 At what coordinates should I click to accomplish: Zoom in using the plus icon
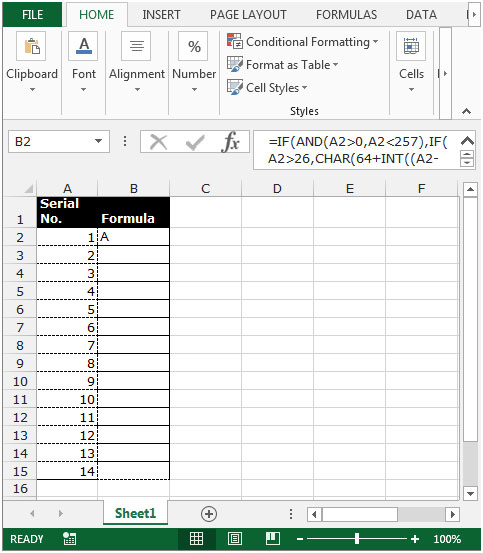415,539
